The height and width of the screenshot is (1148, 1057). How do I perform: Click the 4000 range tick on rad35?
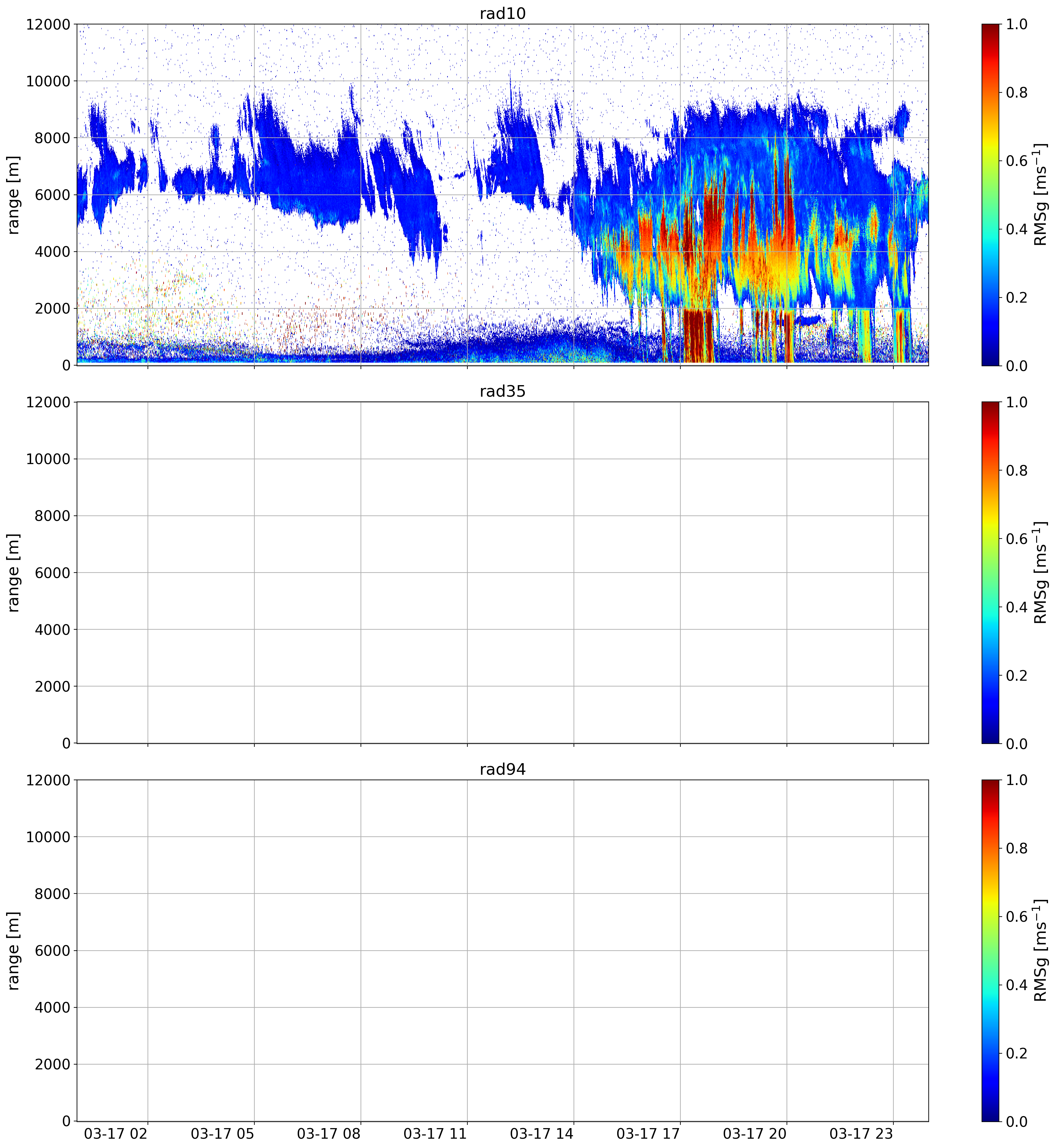click(x=53, y=630)
